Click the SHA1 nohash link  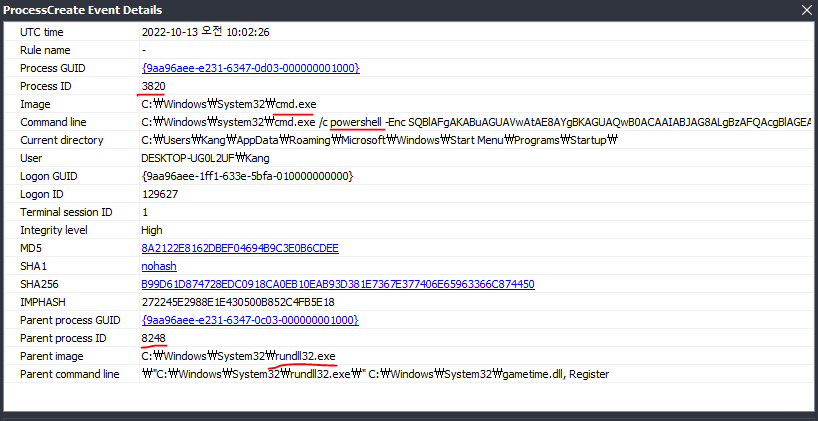coord(159,266)
